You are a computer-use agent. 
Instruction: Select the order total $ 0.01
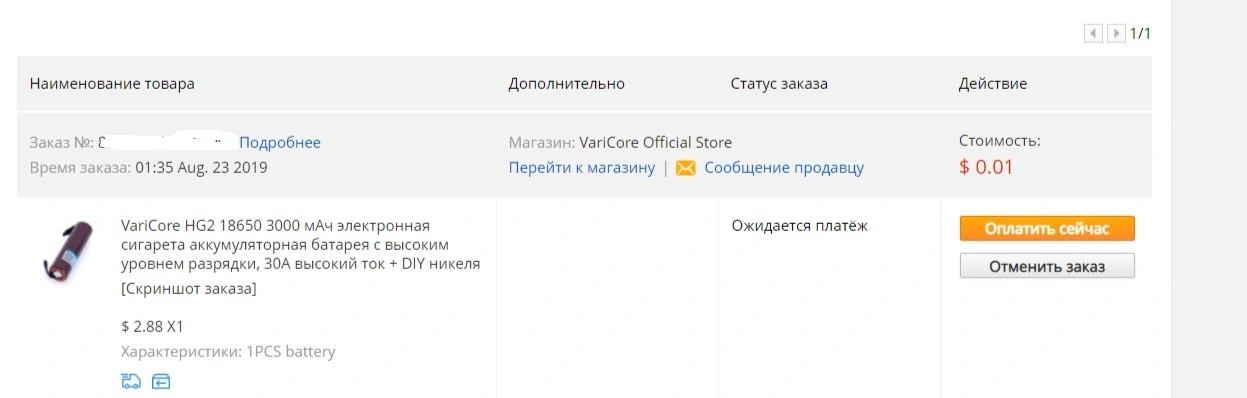tap(986, 167)
